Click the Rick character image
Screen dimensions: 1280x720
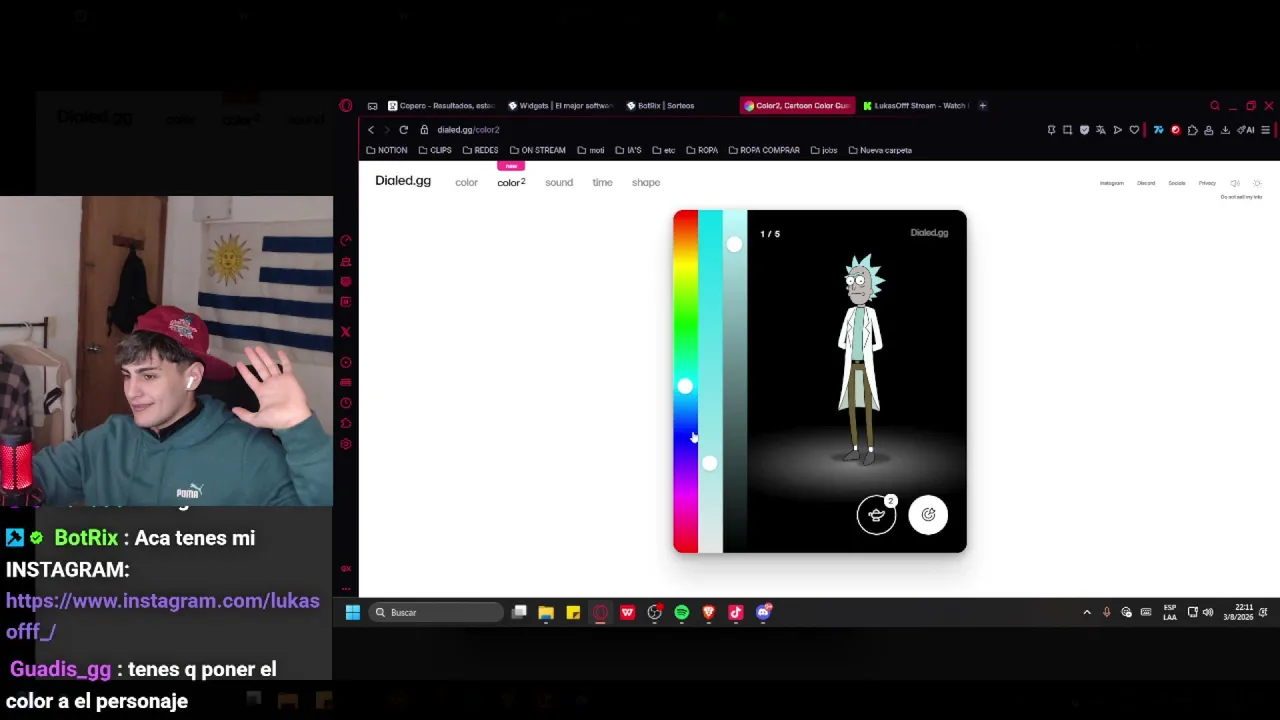tap(859, 360)
